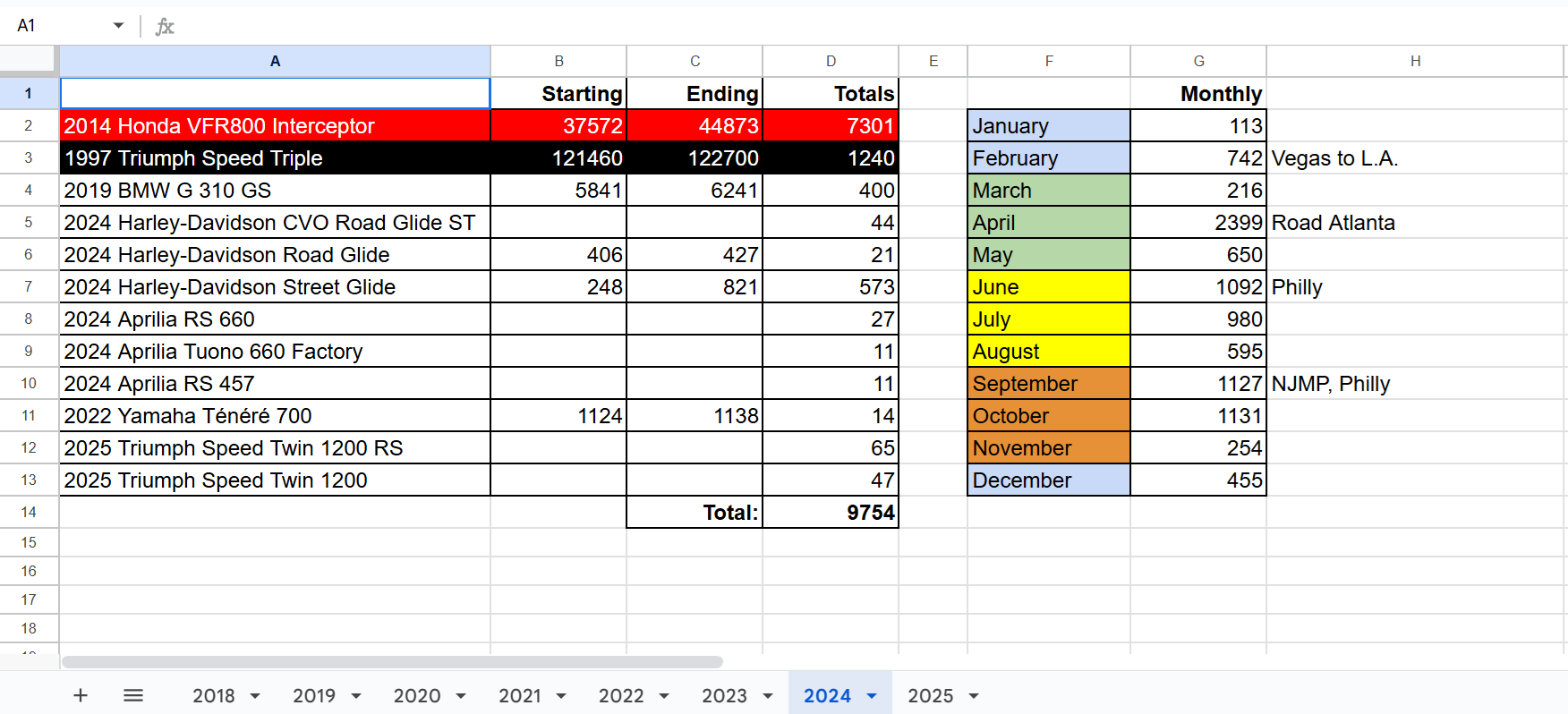The width and height of the screenshot is (1568, 714).
Task: Select the Totals header cell
Action: pos(831,94)
